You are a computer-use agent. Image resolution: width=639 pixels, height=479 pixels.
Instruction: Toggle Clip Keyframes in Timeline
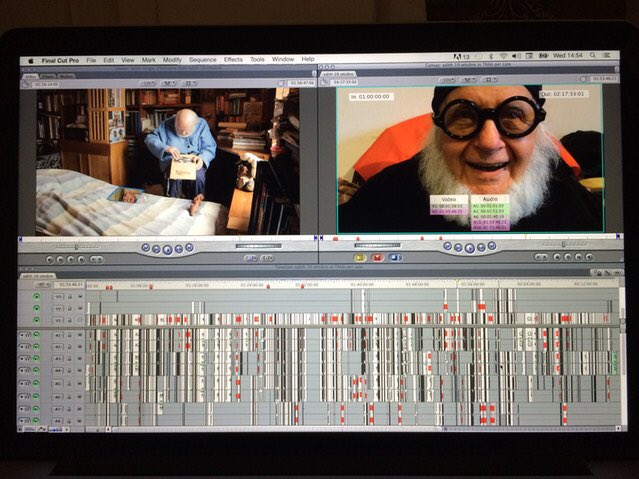[x=30, y=429]
